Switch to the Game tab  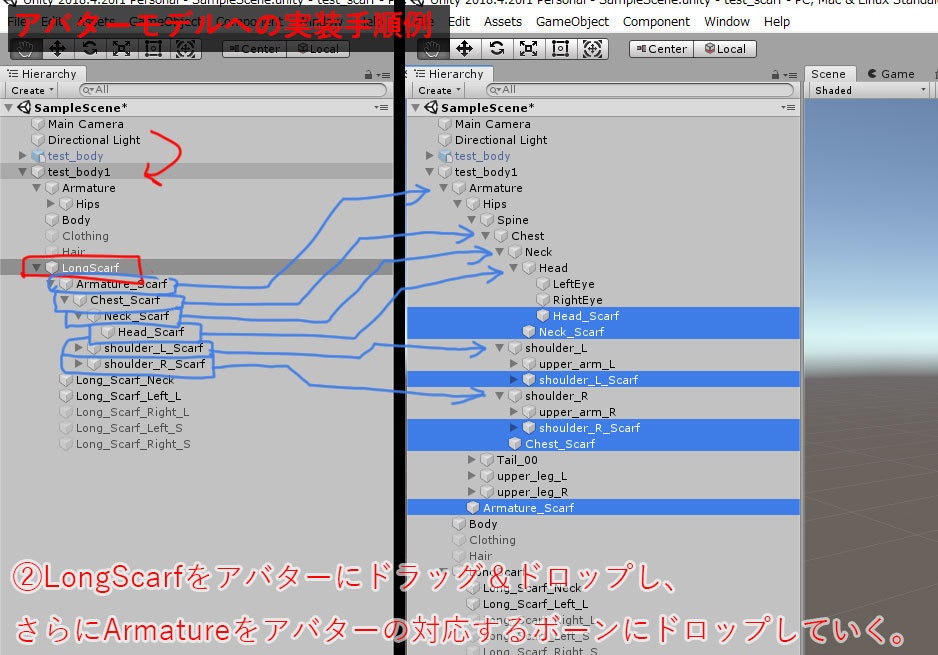point(891,74)
